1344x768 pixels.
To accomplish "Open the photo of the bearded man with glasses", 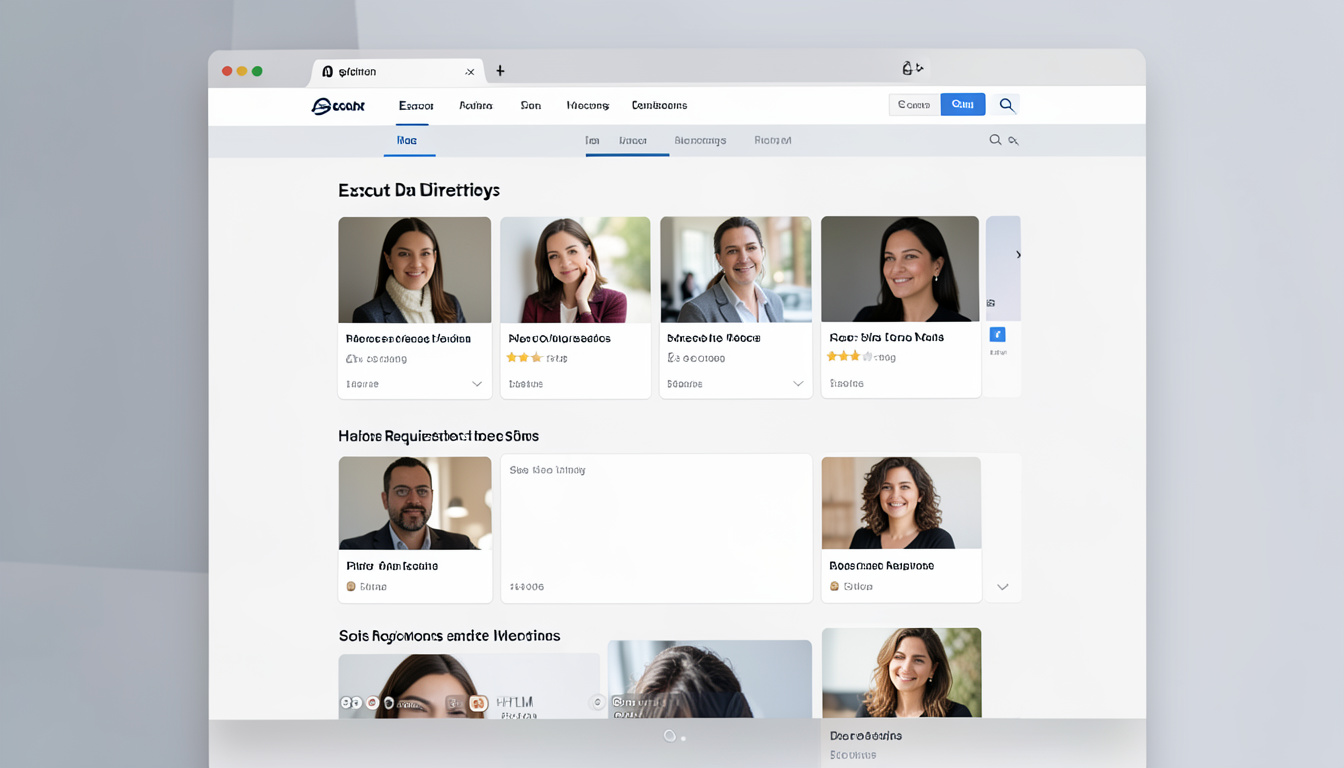I will (x=415, y=503).
